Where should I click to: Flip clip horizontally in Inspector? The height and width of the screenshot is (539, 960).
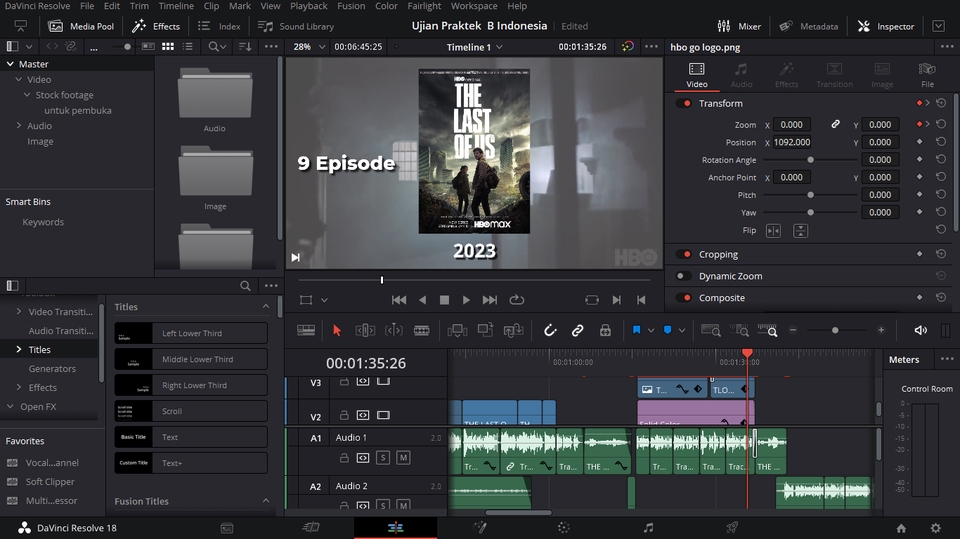773,230
